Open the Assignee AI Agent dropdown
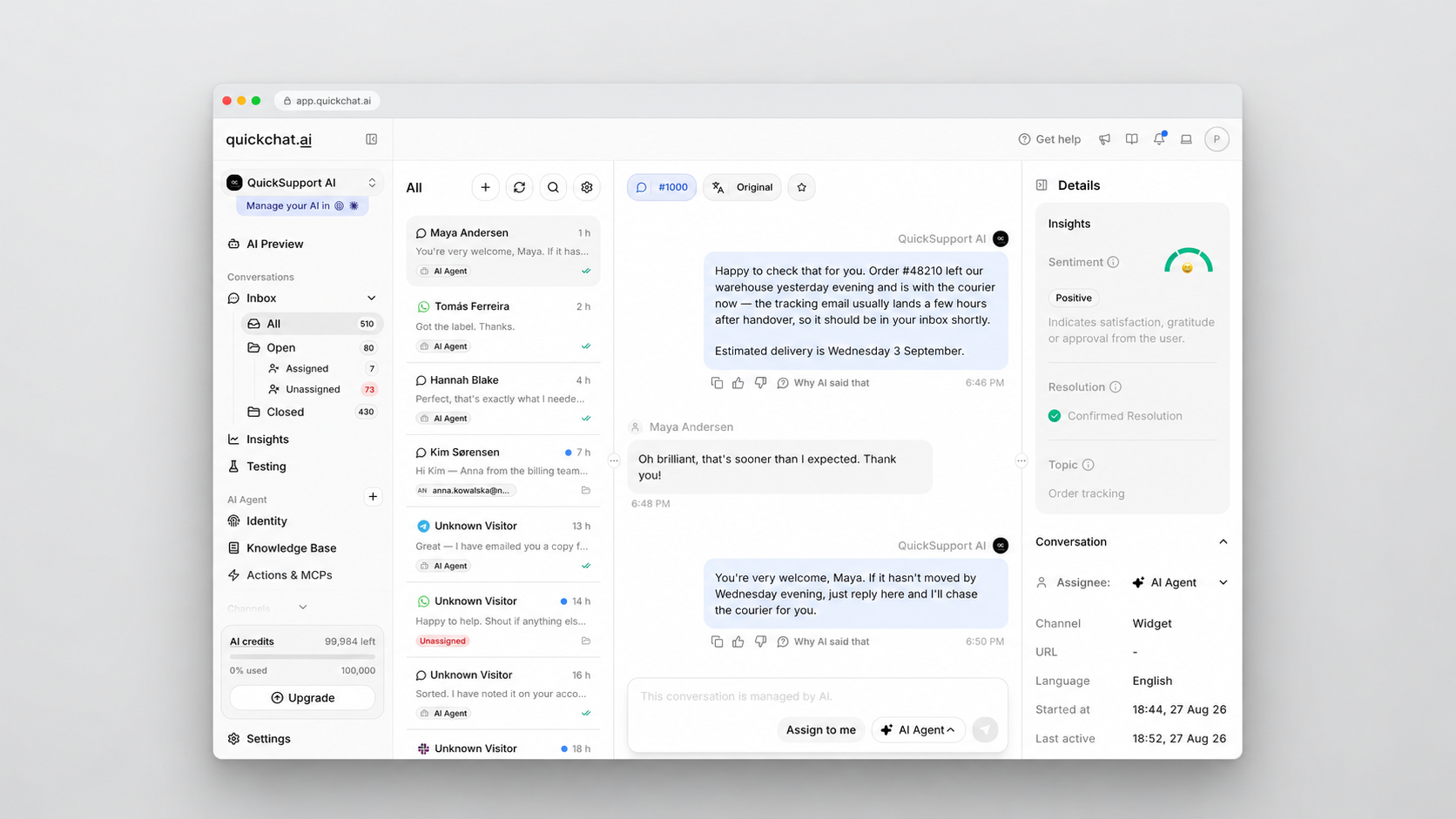The image size is (1456, 819). [x=1180, y=582]
